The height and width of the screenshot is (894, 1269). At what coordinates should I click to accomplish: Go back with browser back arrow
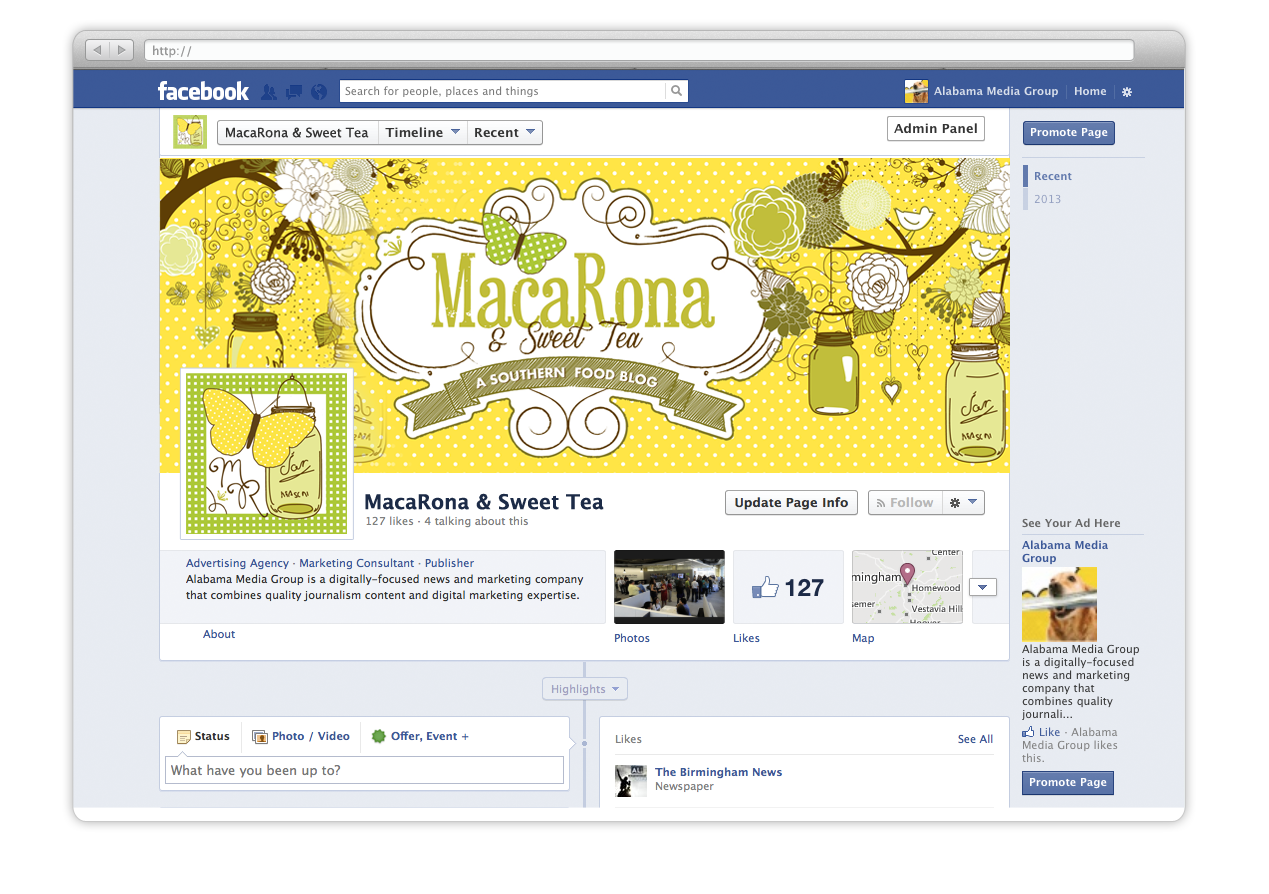point(98,49)
